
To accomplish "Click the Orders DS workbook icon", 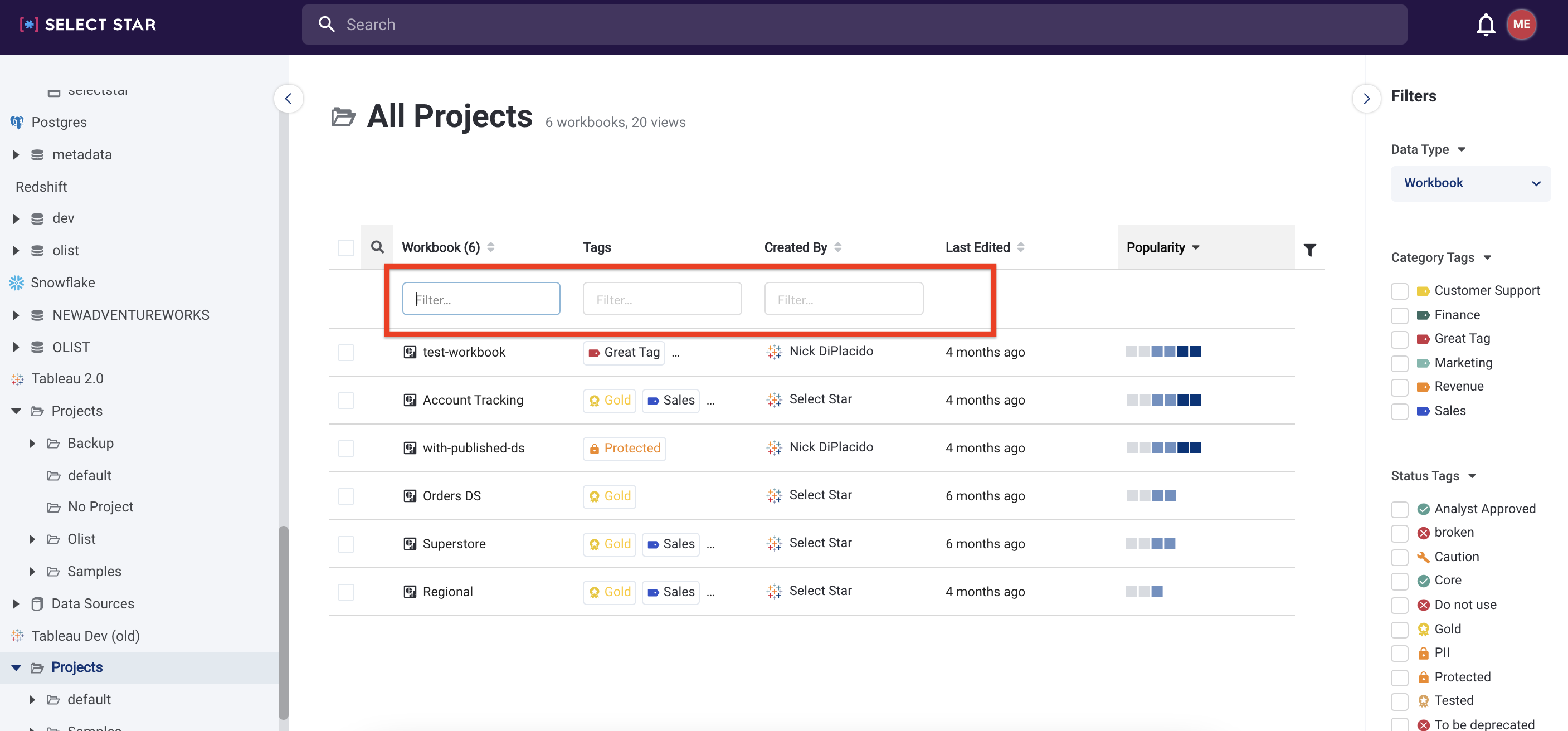I will coord(410,495).
